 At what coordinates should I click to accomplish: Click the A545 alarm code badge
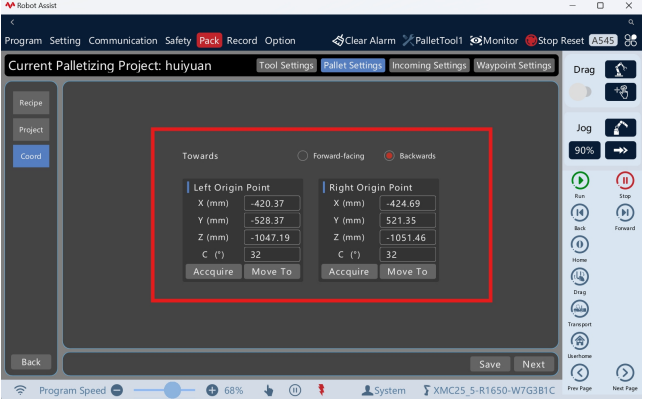tap(603, 40)
